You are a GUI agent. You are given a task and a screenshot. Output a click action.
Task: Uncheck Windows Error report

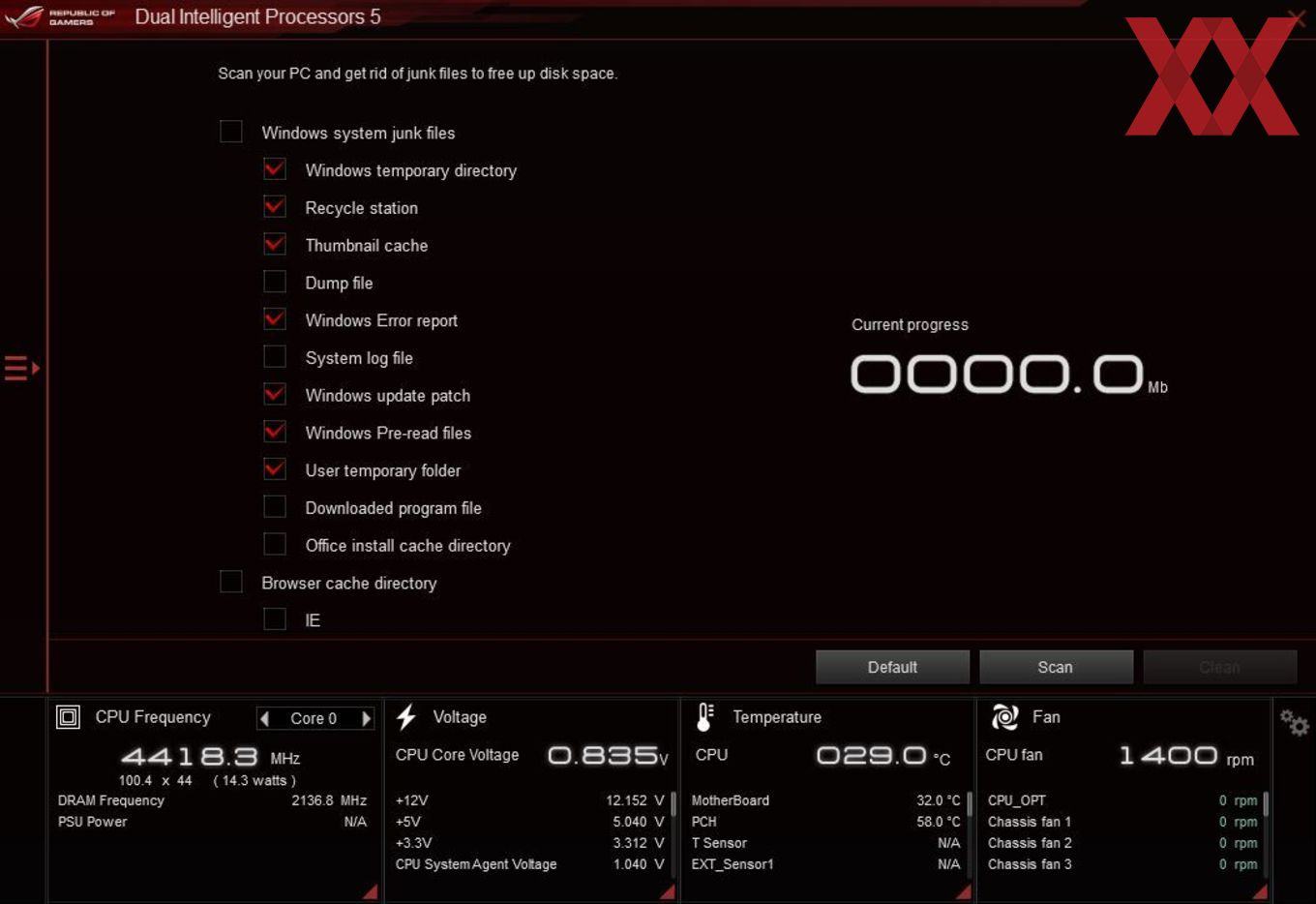coord(275,319)
